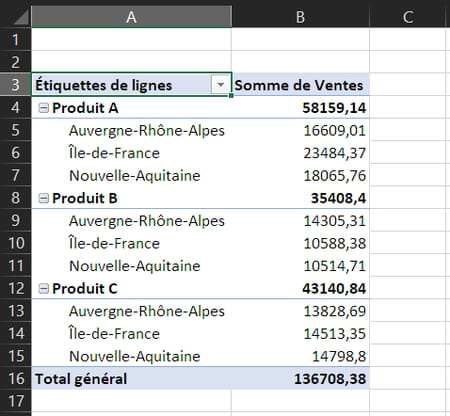Open the Étiquettes de lignes filter dropdown

[x=220, y=85]
